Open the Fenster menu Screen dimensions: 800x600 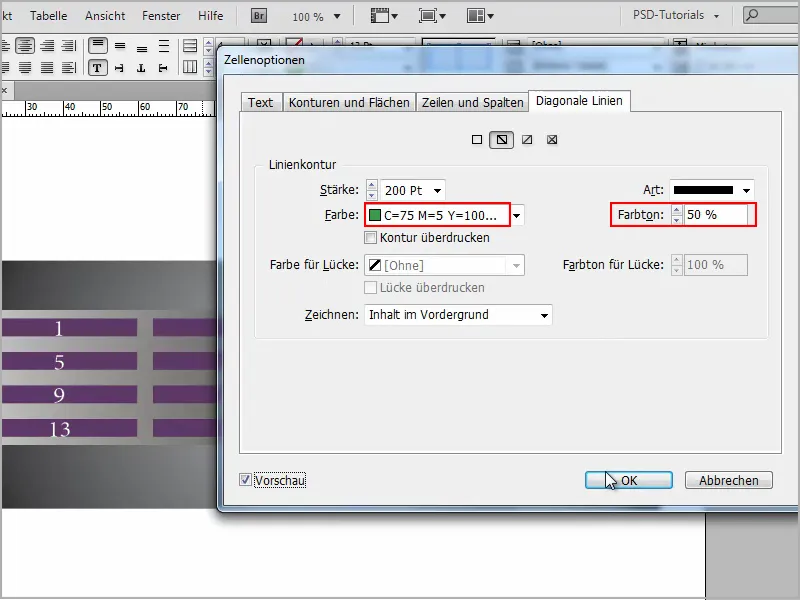tap(161, 16)
